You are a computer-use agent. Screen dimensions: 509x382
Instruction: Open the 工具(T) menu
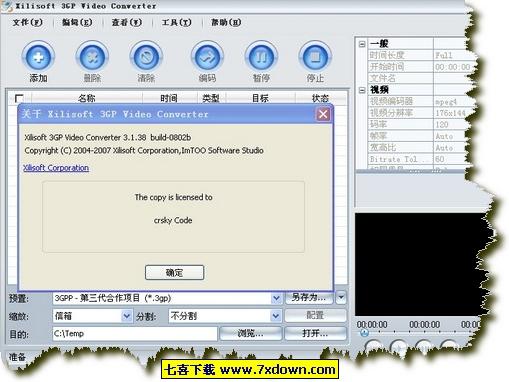[x=177, y=22]
